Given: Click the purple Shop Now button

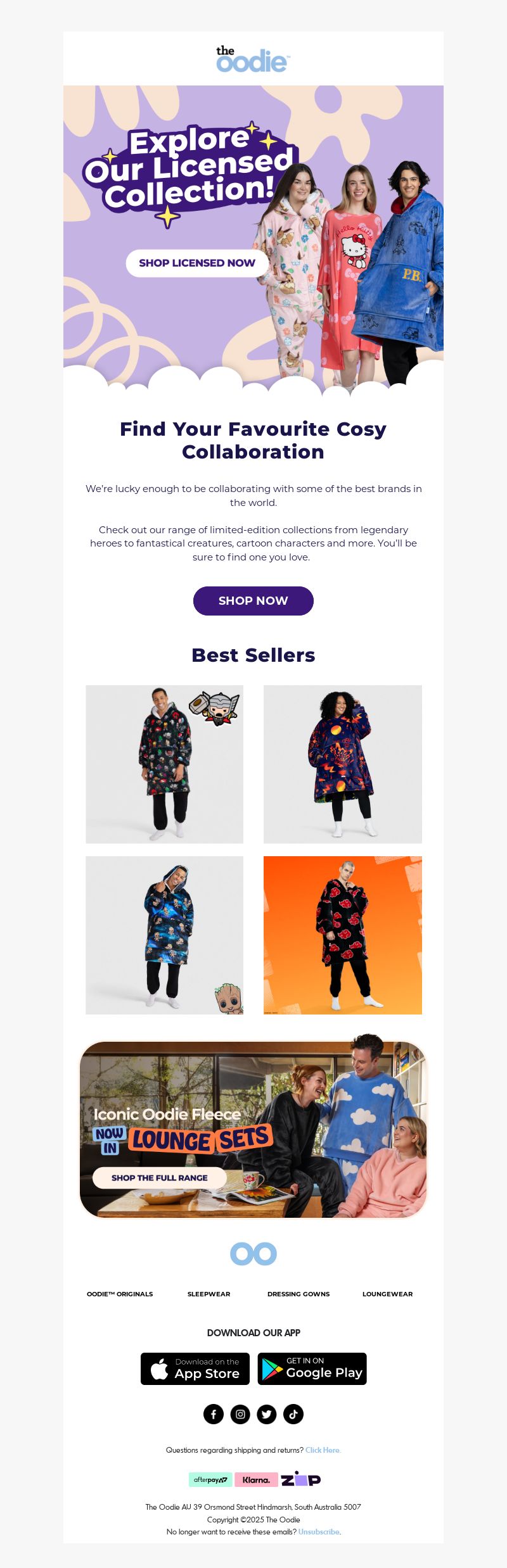Looking at the screenshot, I should coord(253,600).
